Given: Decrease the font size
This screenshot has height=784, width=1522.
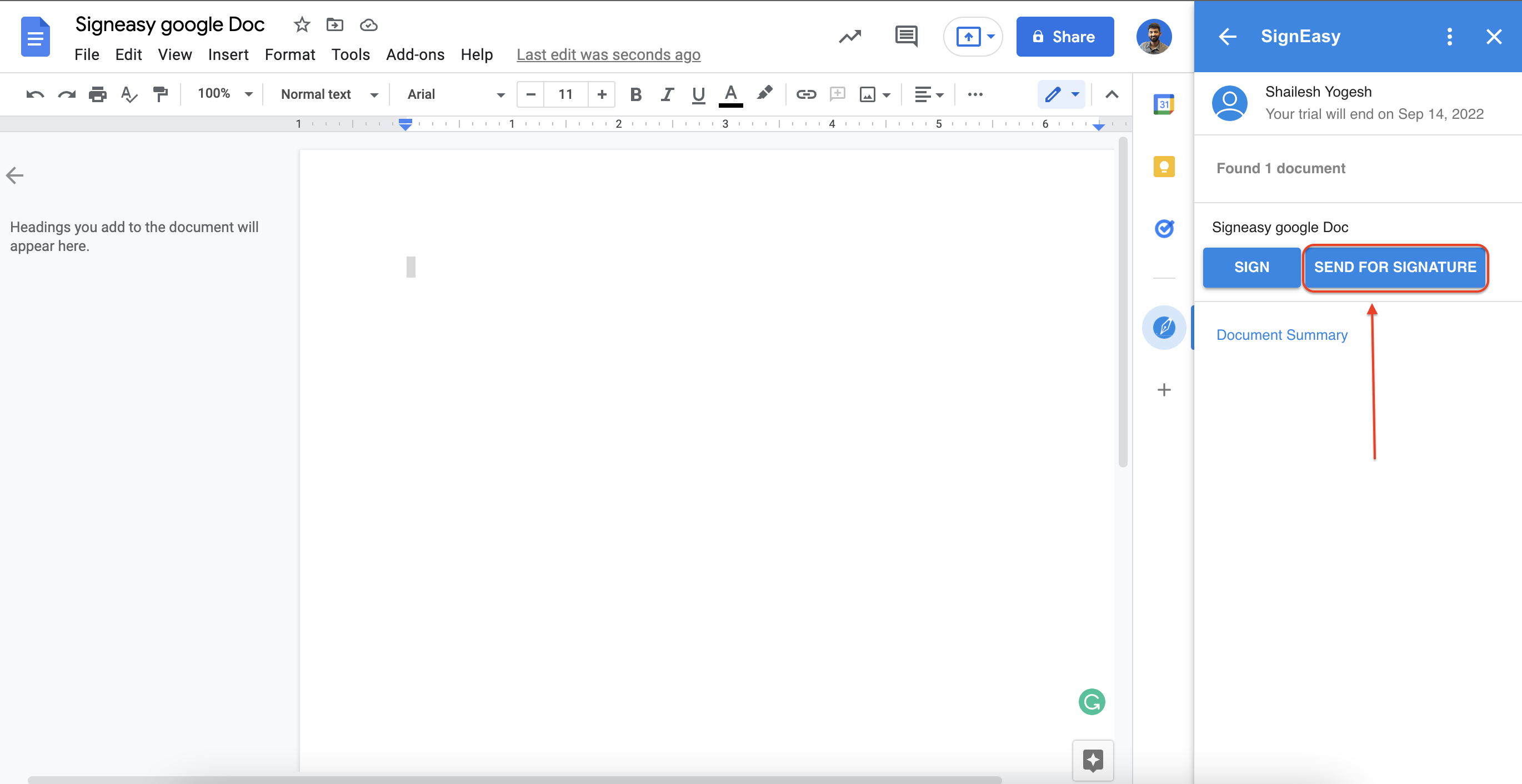Looking at the screenshot, I should (x=530, y=94).
